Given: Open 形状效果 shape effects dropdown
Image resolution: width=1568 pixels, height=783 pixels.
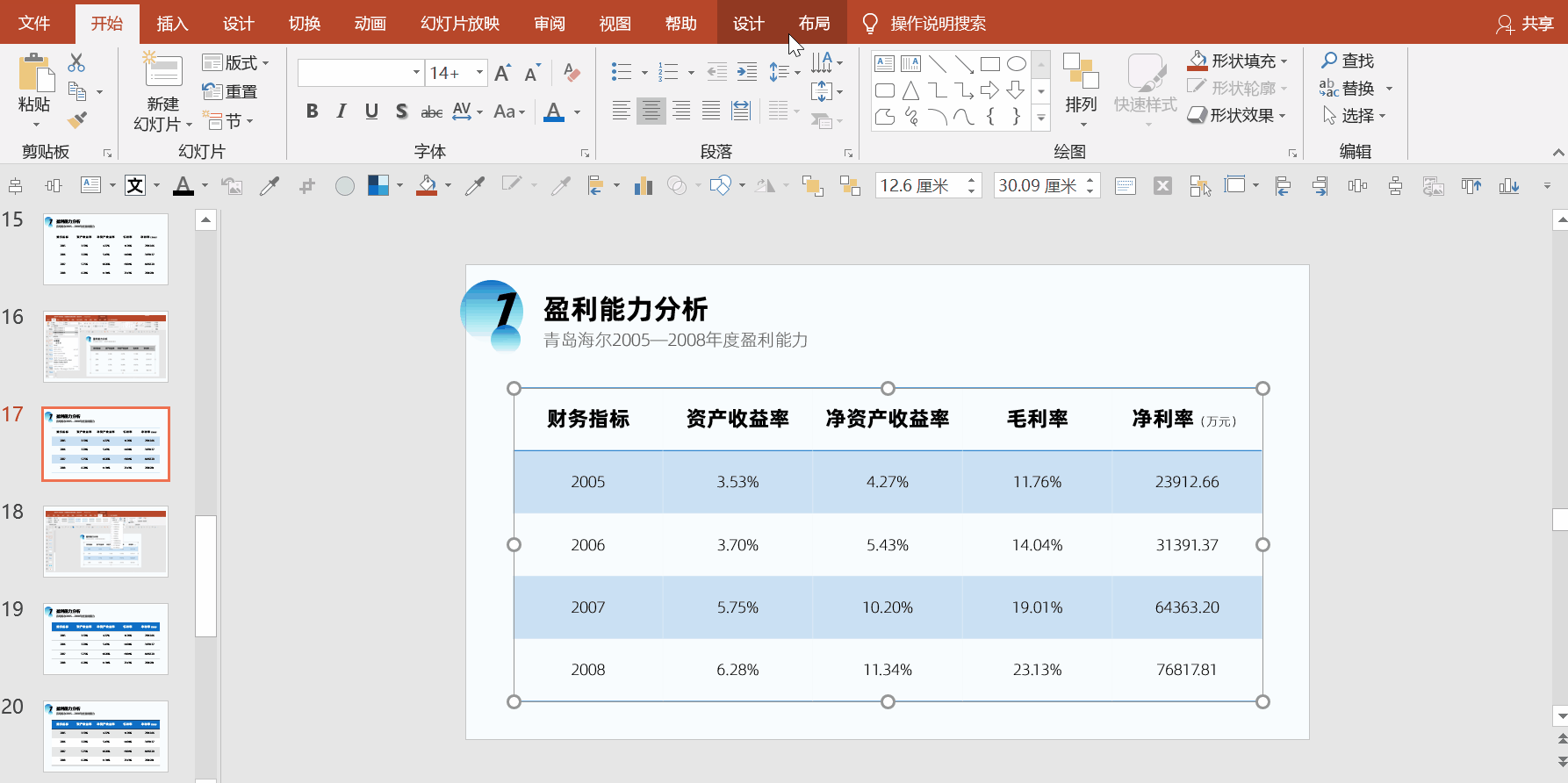Looking at the screenshot, I should pyautogui.click(x=1282, y=115).
